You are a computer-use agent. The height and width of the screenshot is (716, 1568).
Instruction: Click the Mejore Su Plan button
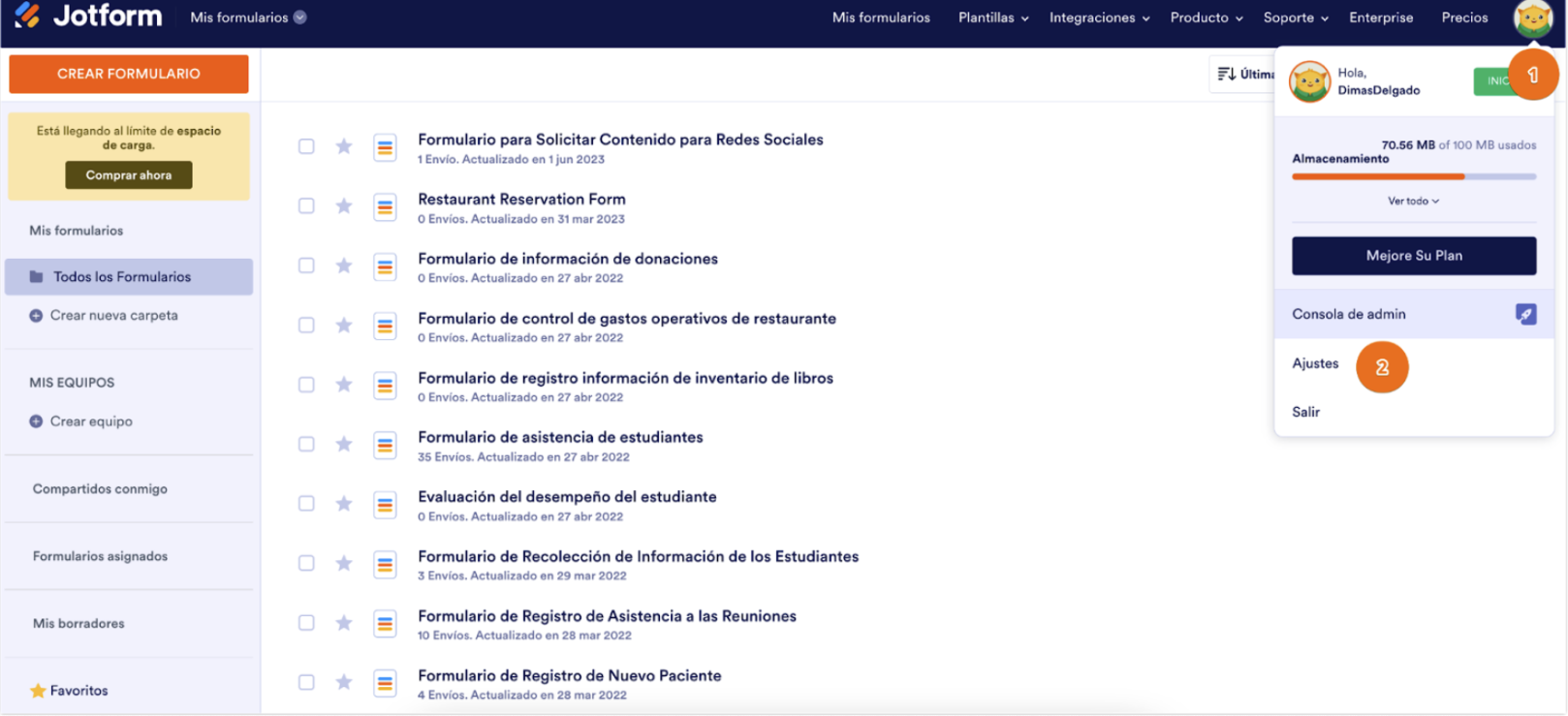(1414, 256)
